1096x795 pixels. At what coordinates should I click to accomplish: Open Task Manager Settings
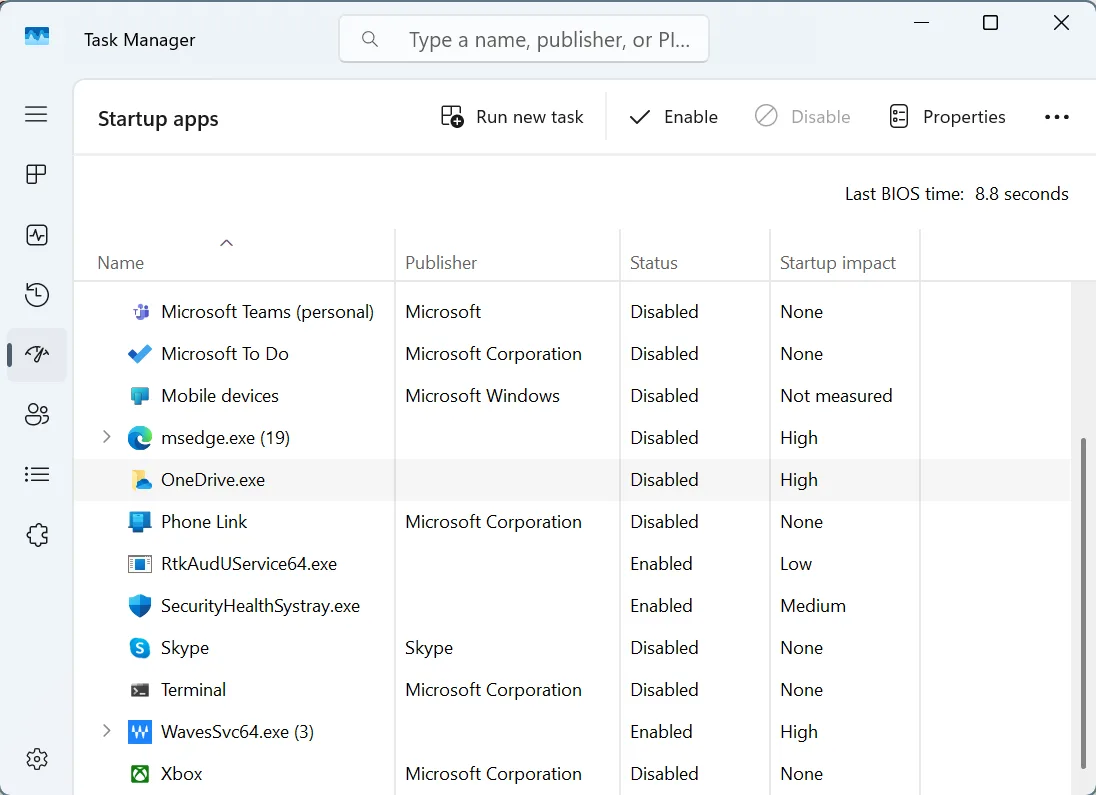[x=36, y=758]
